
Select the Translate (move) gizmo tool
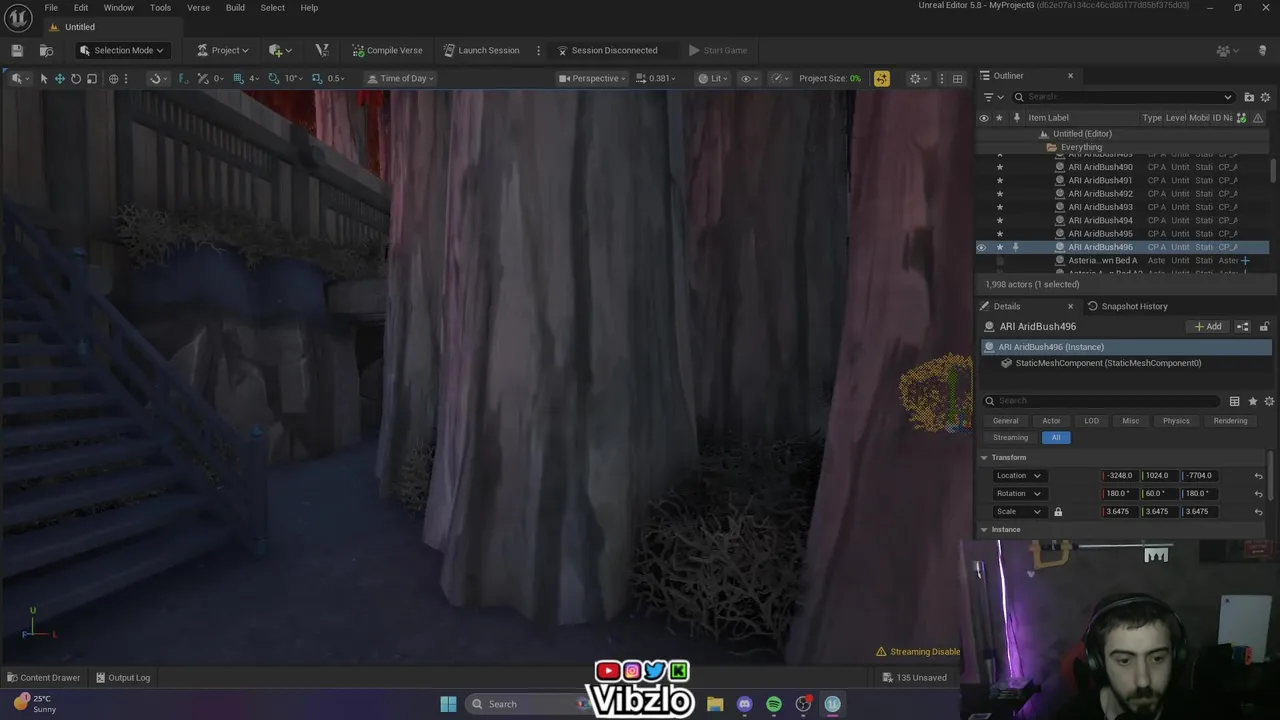point(59,78)
